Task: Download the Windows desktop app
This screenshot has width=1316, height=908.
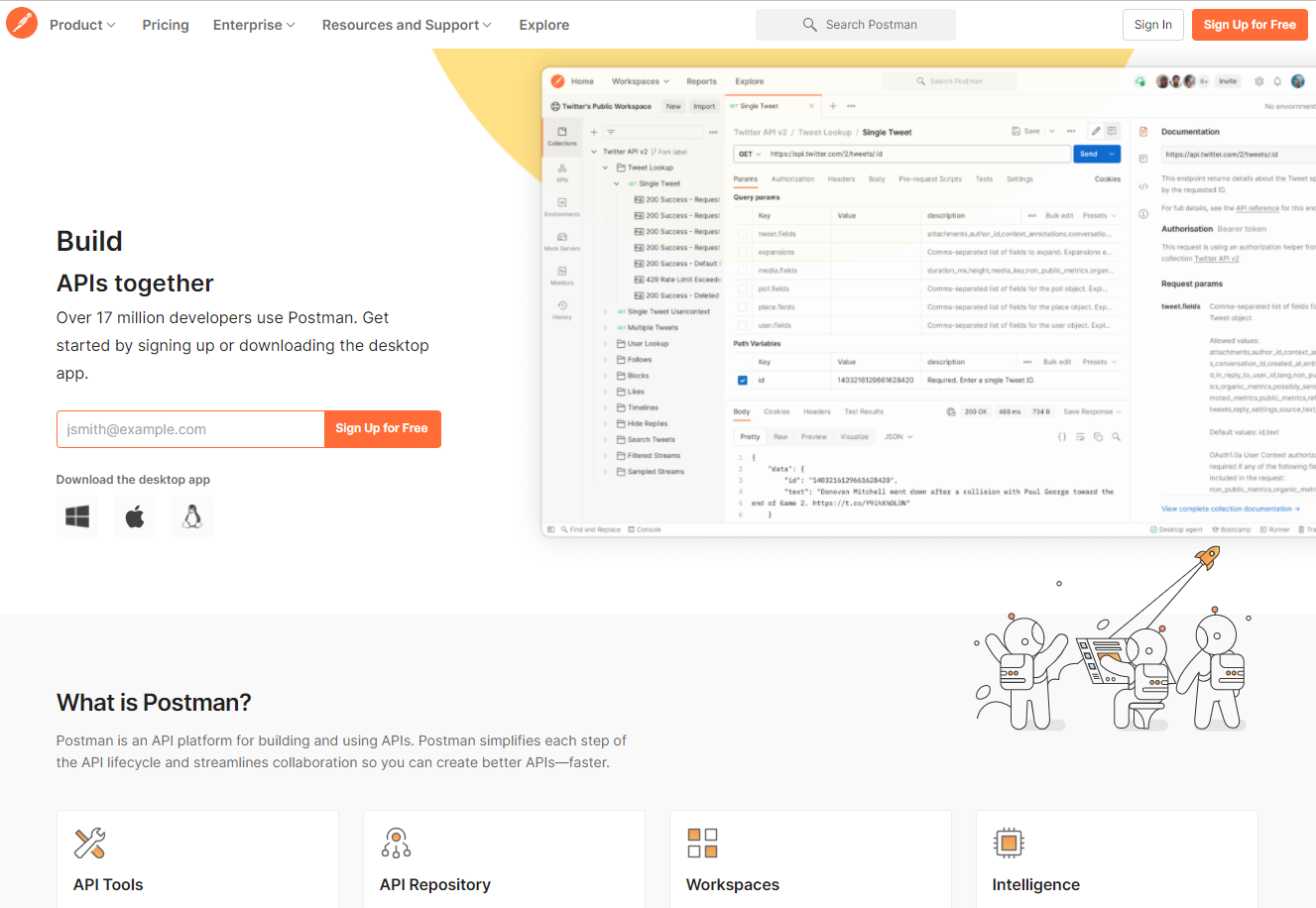Action: (77, 516)
